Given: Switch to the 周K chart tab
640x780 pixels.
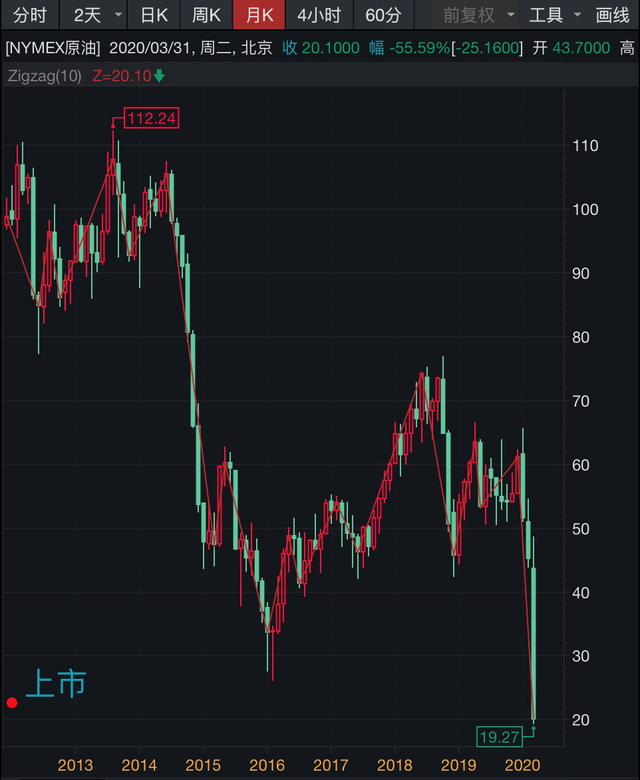Looking at the screenshot, I should pyautogui.click(x=206, y=15).
